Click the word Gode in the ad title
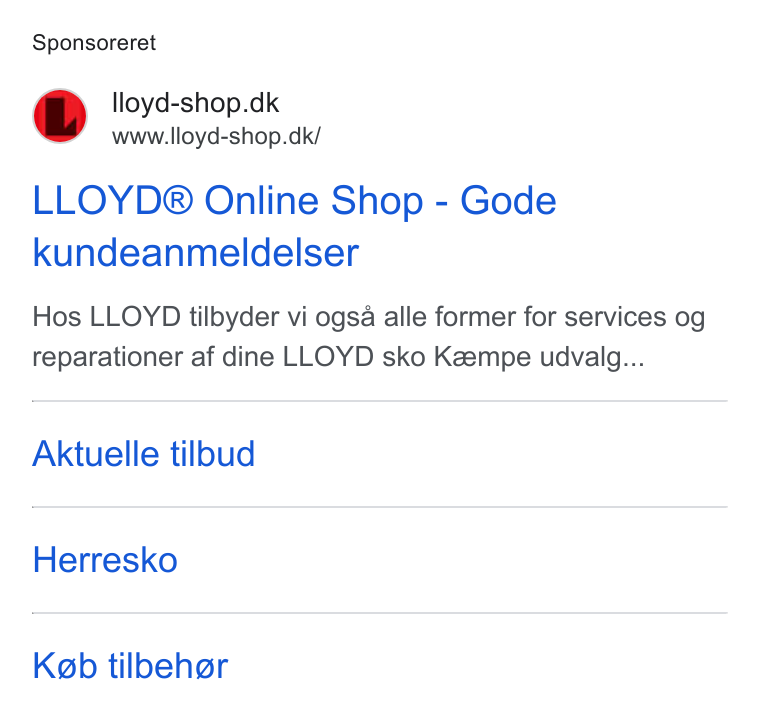The height and width of the screenshot is (718, 760). (508, 201)
